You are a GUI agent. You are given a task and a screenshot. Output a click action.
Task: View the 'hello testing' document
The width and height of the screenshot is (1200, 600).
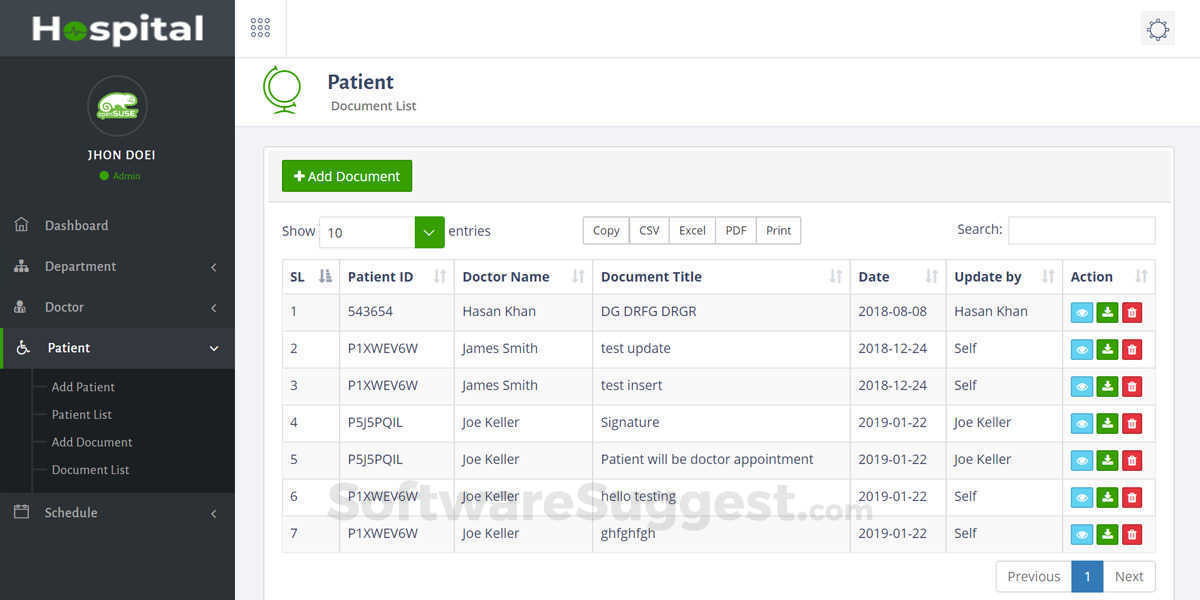pos(1082,498)
